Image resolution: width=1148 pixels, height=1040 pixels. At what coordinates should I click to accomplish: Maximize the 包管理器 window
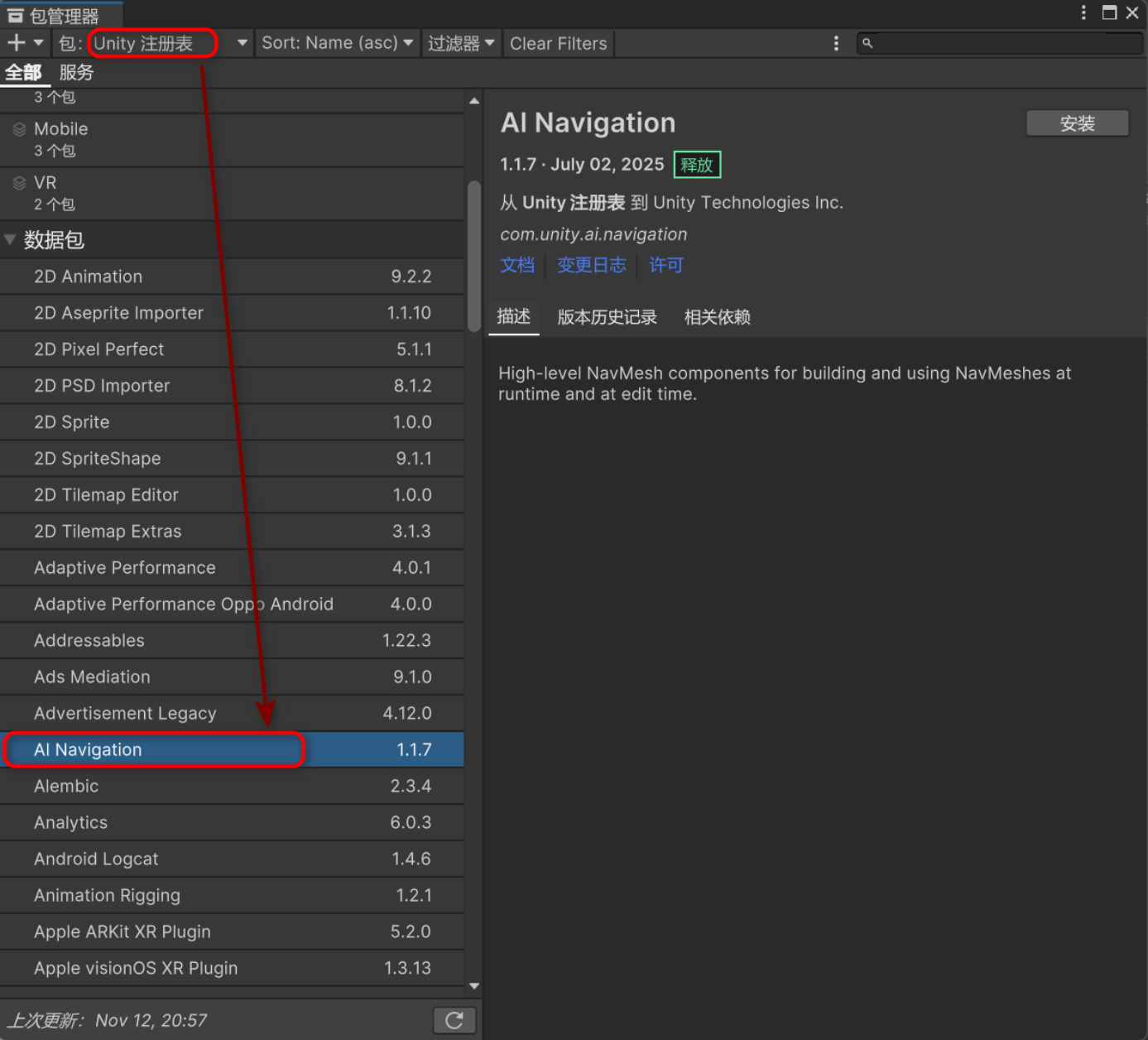pyautogui.click(x=1110, y=12)
